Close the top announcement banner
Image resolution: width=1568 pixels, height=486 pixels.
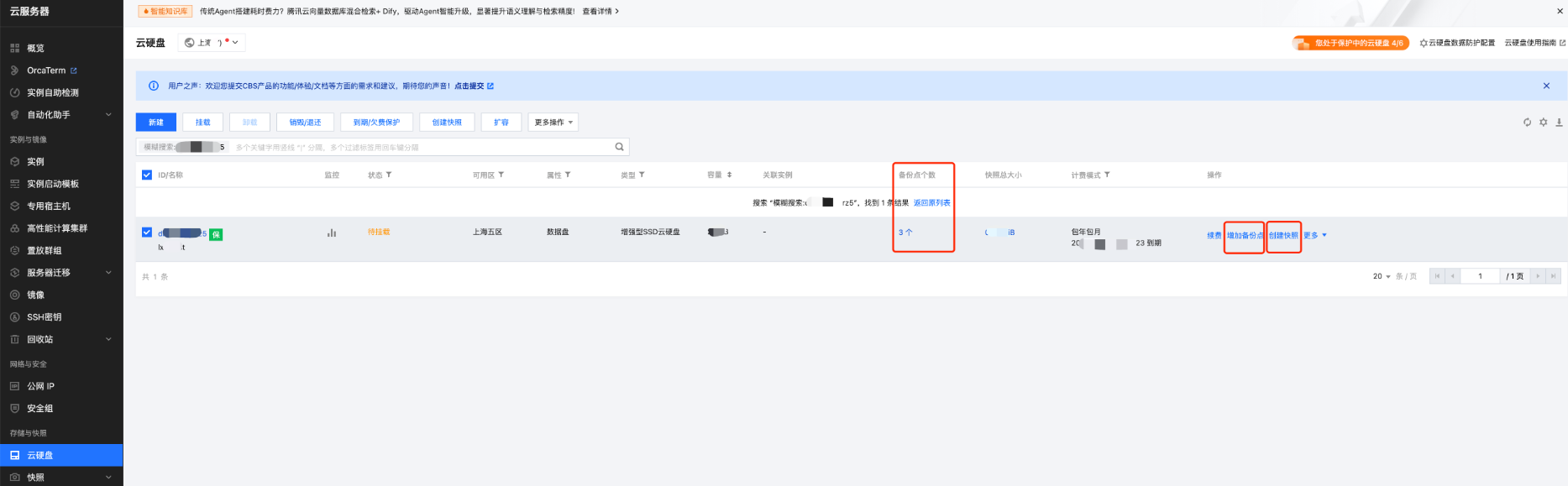1560,11
